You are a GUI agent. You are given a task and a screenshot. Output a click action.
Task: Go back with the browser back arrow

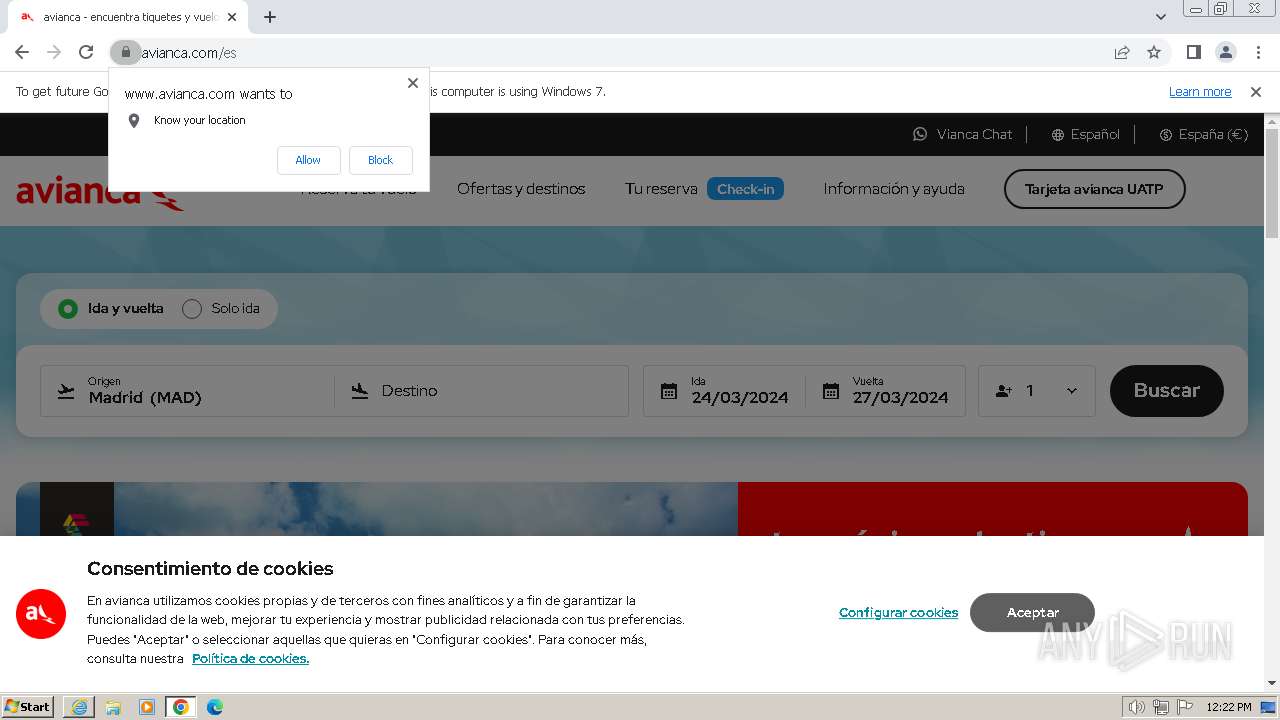22,52
